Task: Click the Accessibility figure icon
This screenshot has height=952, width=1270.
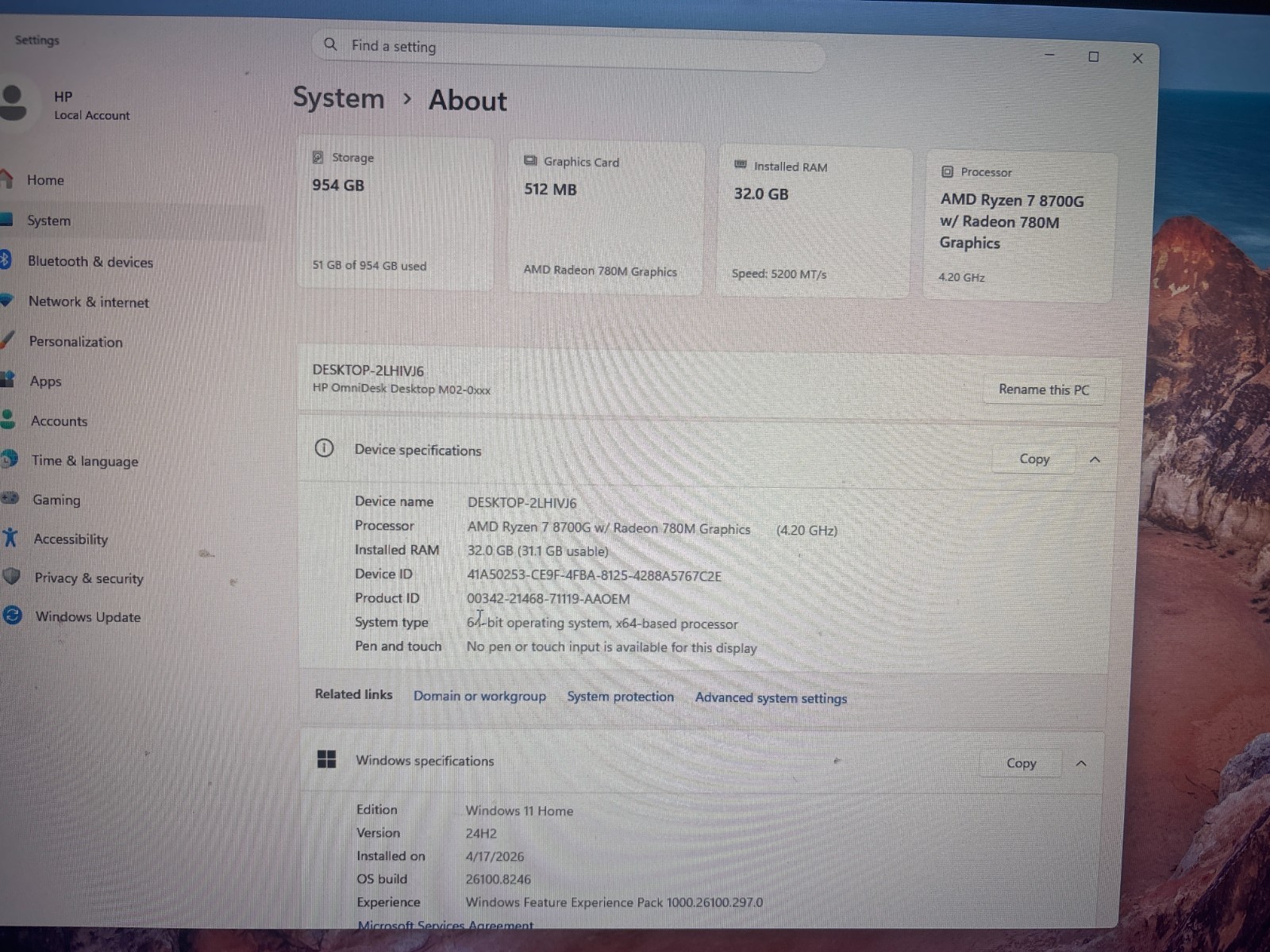Action: click(x=10, y=537)
